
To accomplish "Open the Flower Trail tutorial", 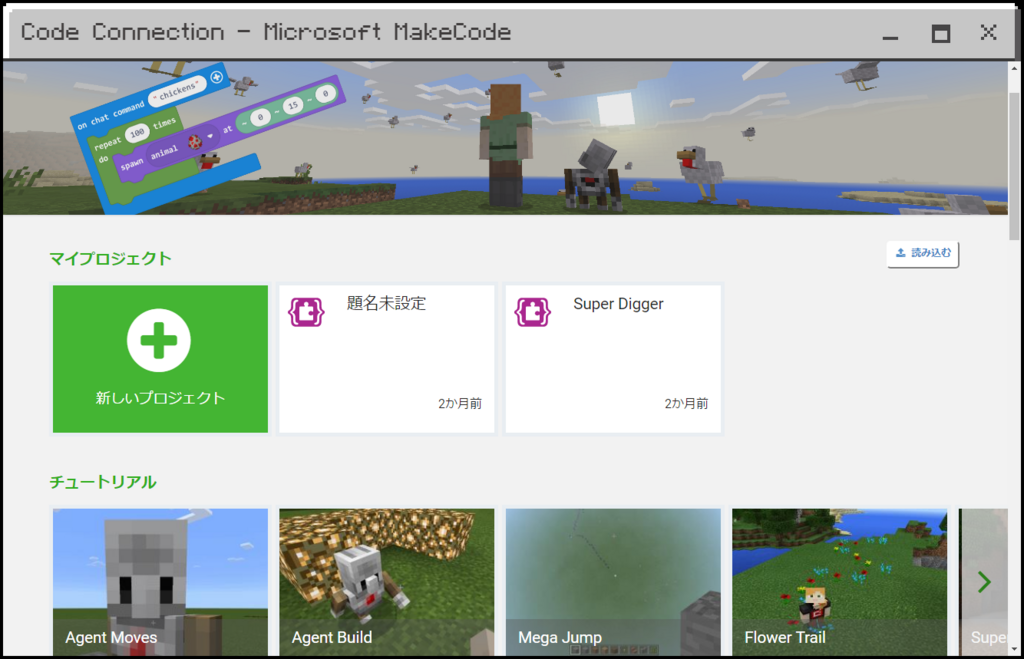I will pos(840,582).
